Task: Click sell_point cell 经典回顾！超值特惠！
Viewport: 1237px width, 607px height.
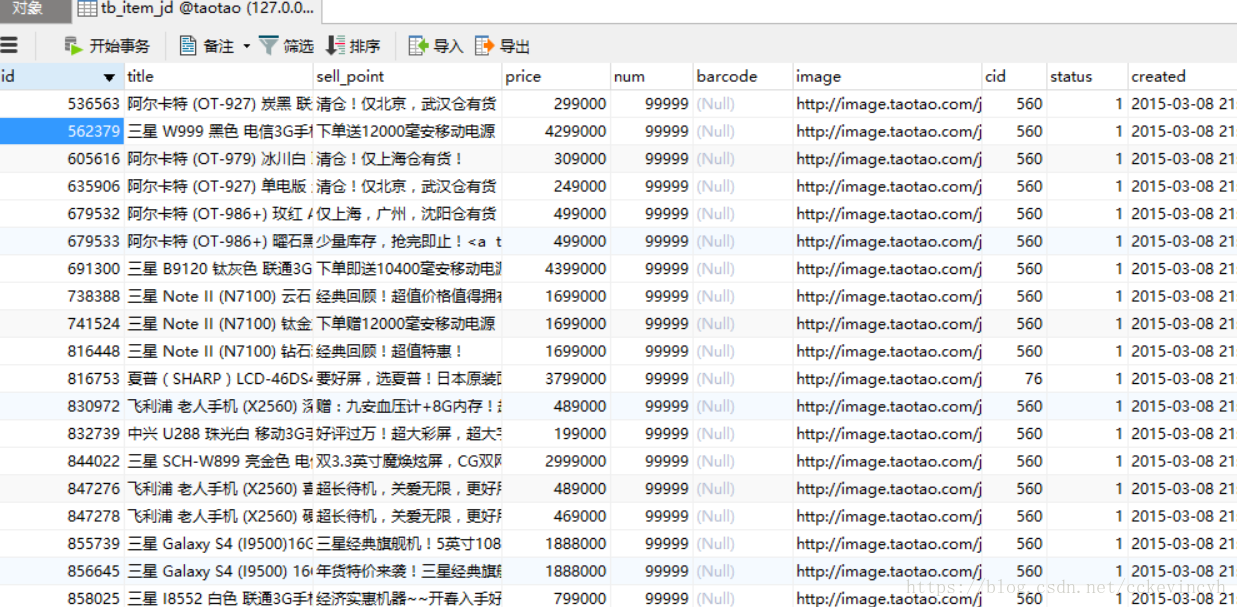Action: click(407, 351)
